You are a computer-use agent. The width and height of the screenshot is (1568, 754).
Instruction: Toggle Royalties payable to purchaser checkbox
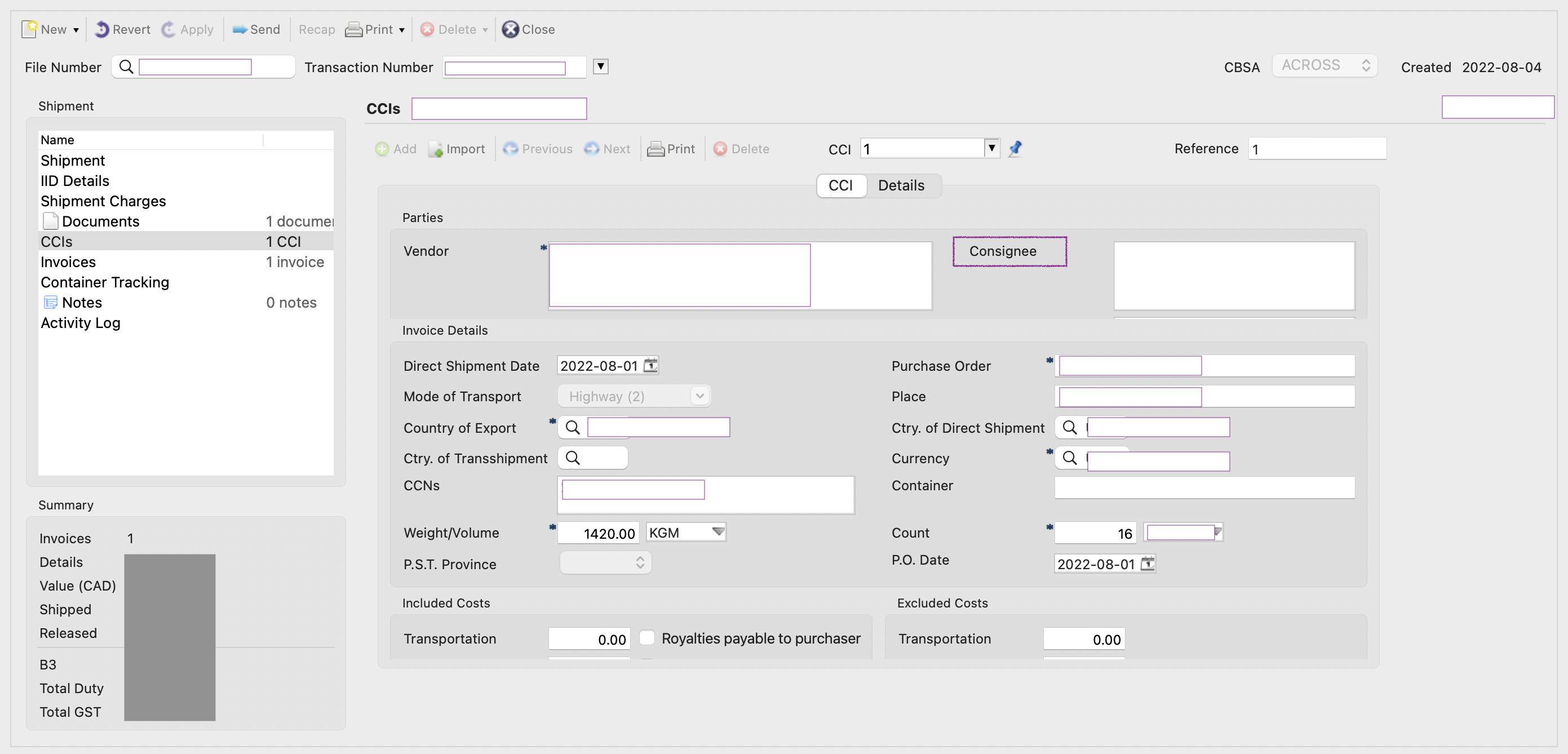(x=647, y=638)
